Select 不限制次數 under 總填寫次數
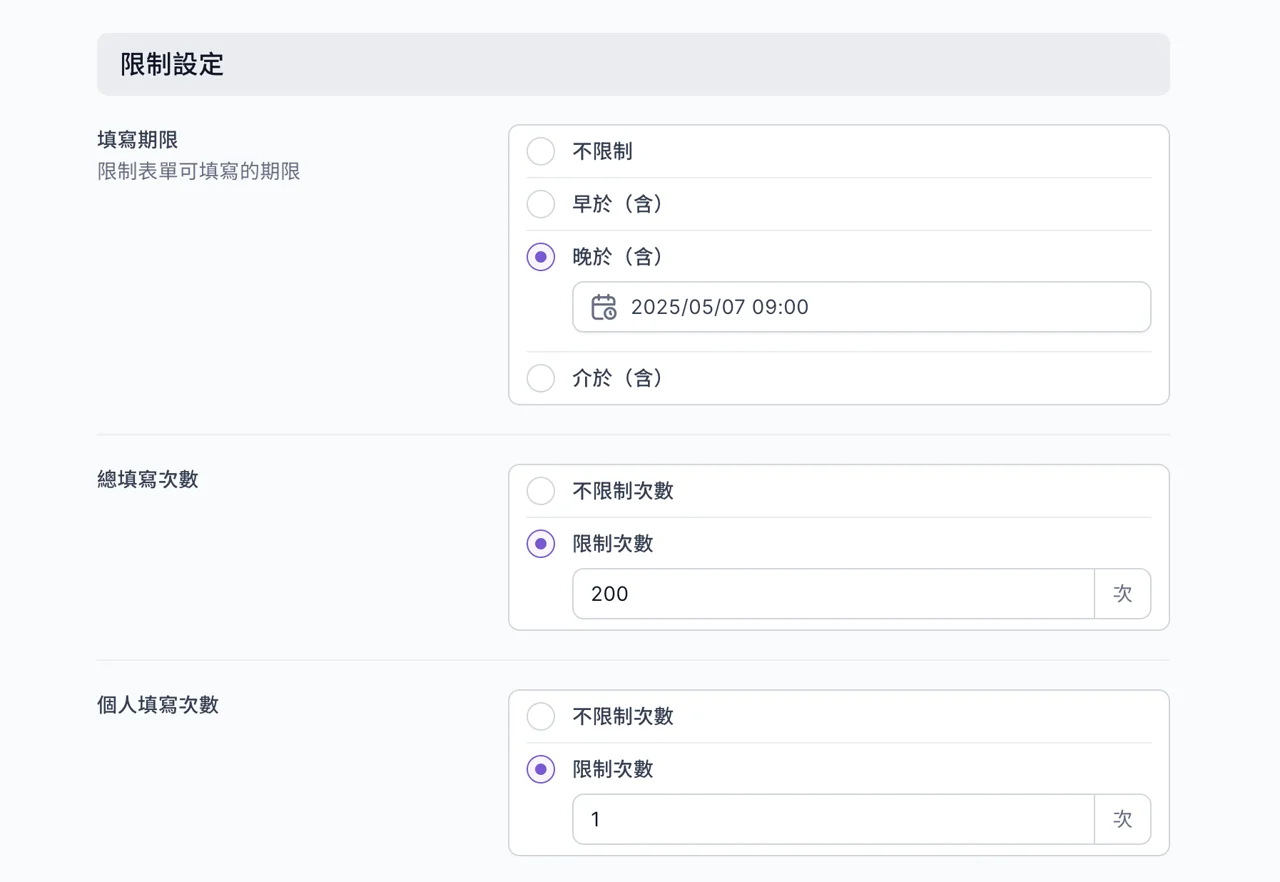The image size is (1280, 882). pyautogui.click(x=541, y=491)
